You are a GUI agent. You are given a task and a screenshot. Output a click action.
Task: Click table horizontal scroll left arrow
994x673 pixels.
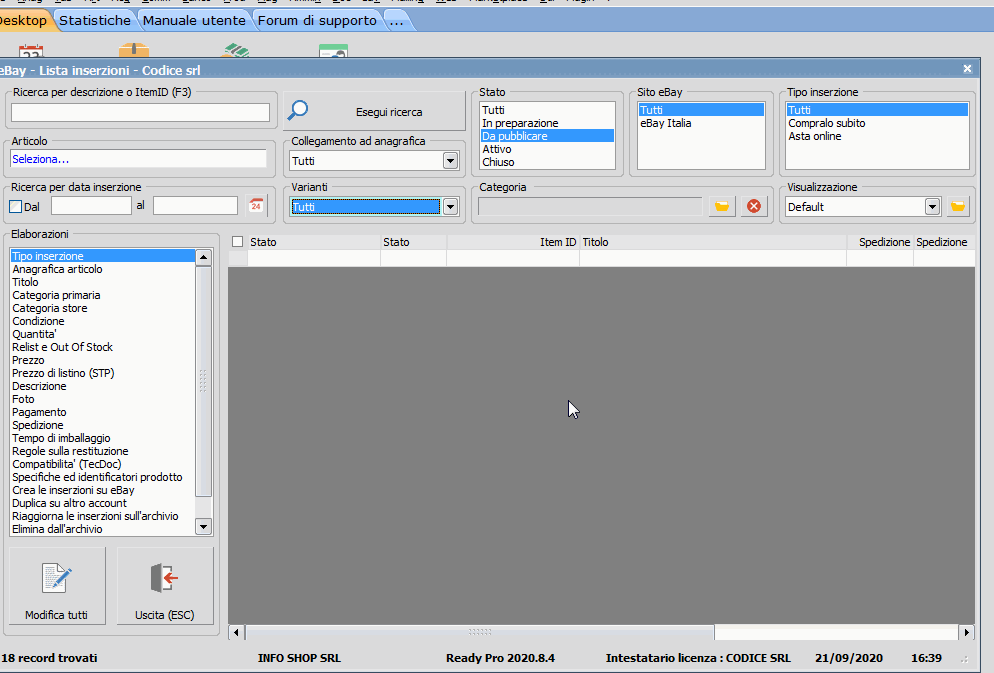[236, 632]
